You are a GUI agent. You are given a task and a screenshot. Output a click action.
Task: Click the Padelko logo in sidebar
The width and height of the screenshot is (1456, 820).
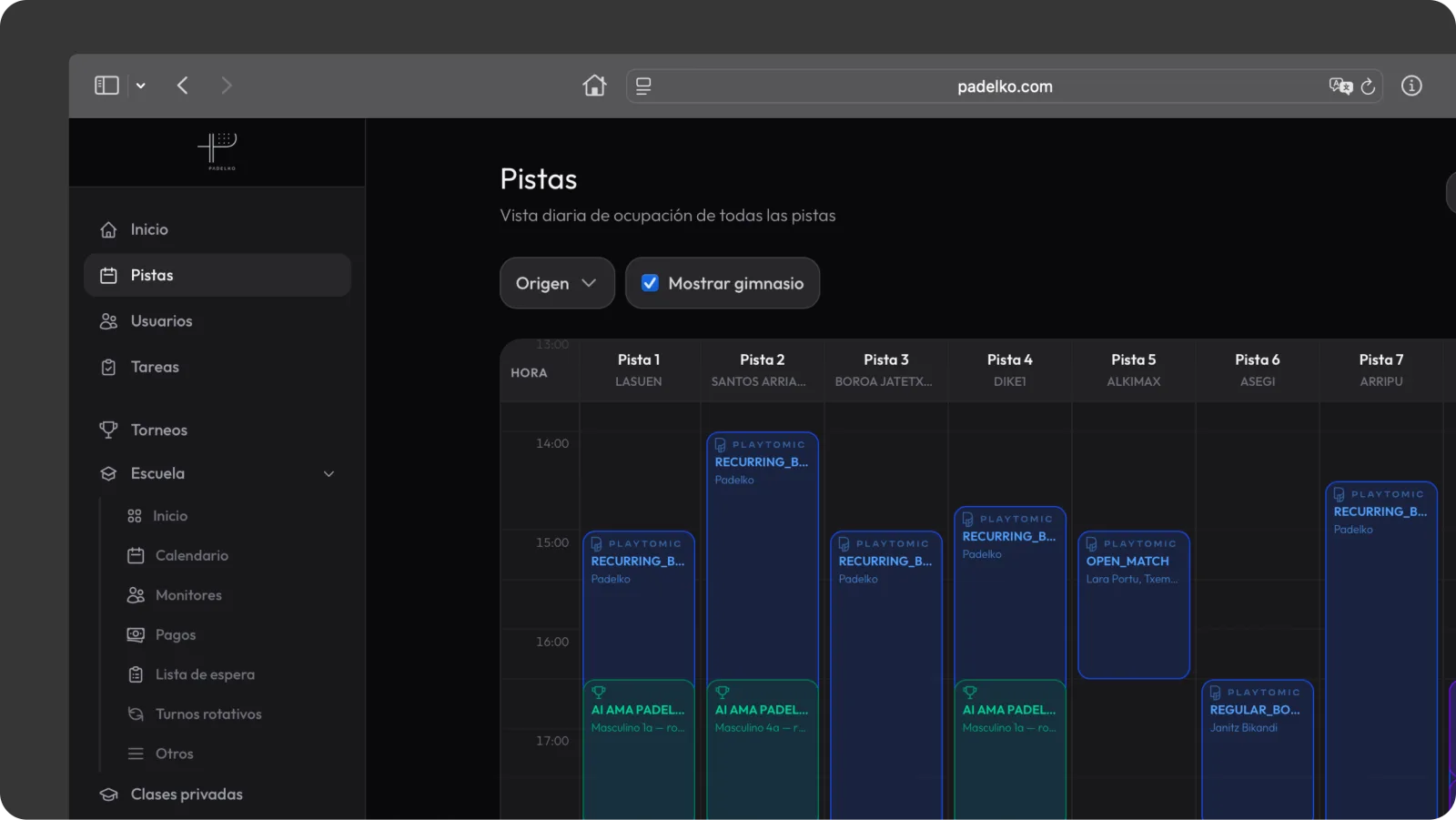217,151
